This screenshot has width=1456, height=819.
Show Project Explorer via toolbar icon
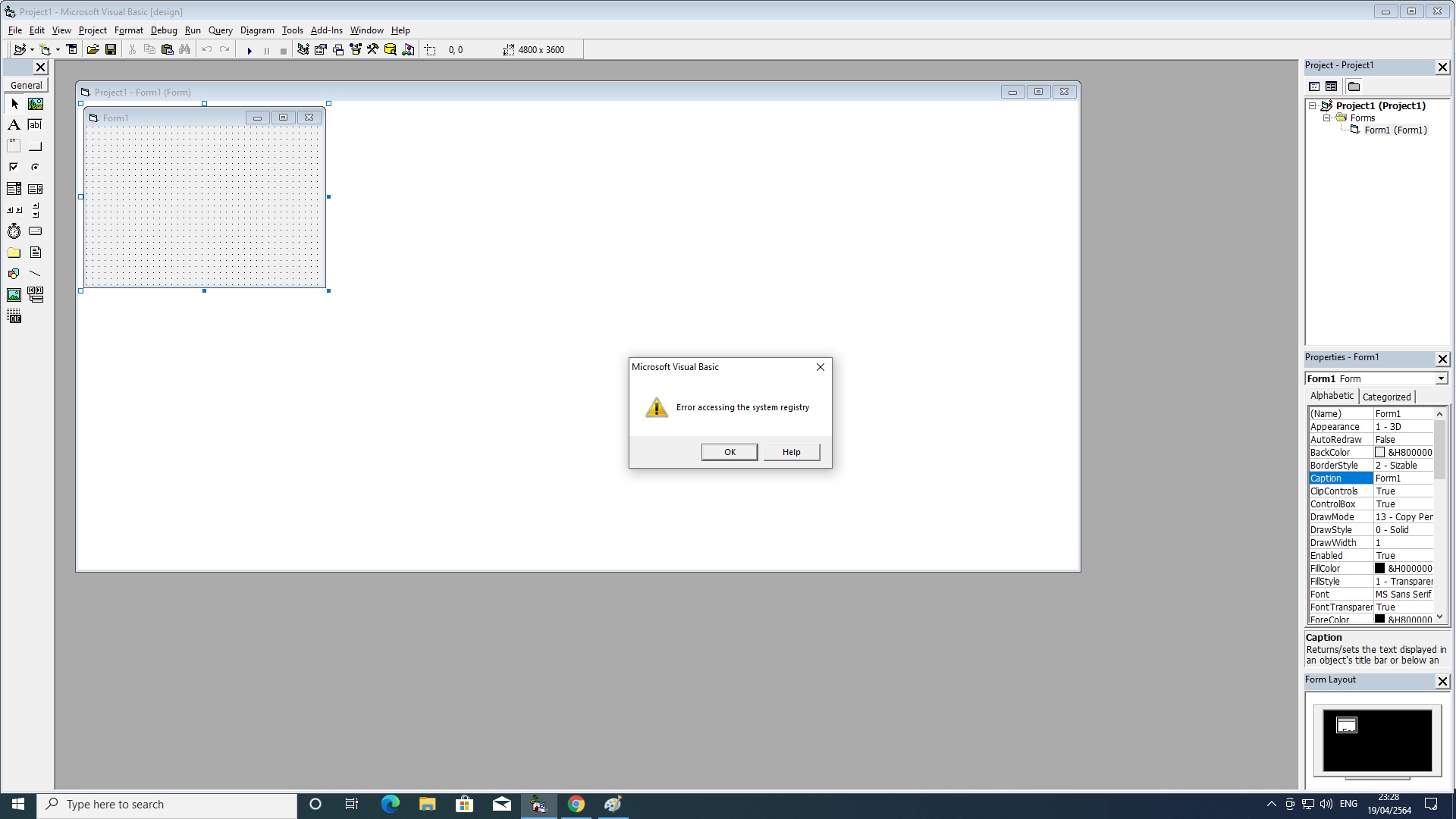click(x=303, y=50)
